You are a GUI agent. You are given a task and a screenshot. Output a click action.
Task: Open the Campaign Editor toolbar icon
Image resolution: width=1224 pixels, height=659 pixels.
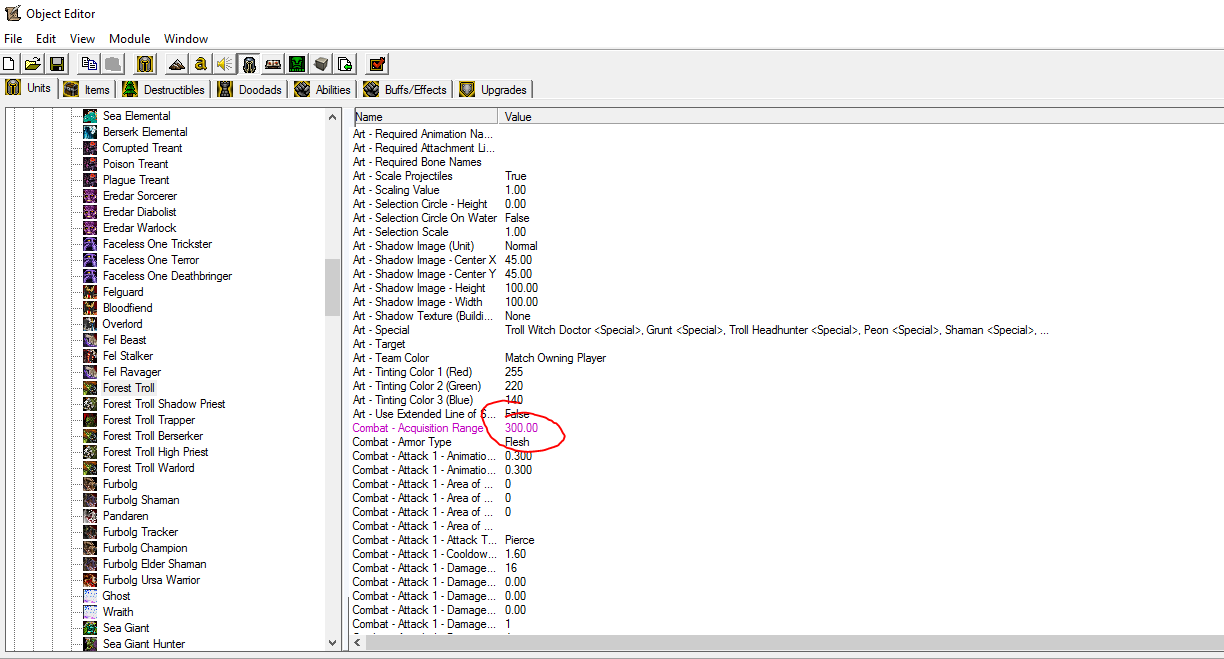[x=273, y=64]
